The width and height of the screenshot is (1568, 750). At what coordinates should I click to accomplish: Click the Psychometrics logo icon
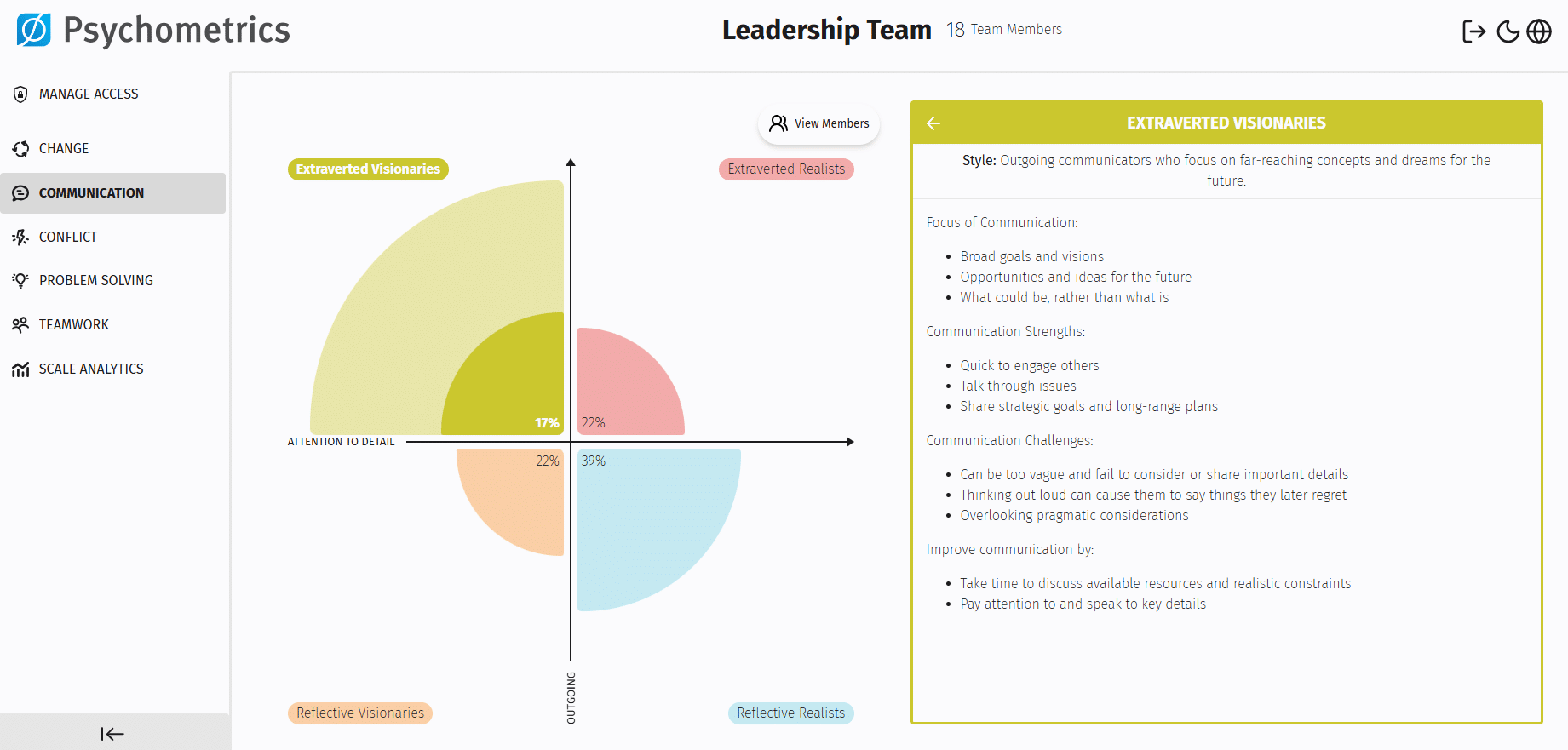pos(34,30)
